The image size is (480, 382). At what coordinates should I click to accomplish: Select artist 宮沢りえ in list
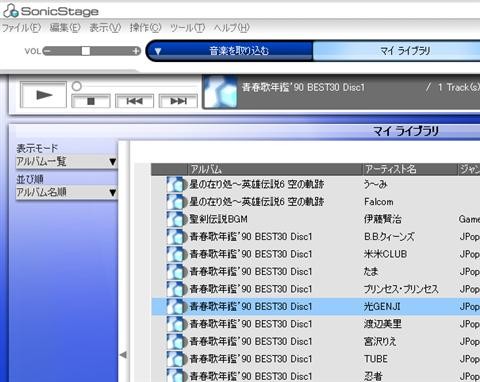point(380,341)
